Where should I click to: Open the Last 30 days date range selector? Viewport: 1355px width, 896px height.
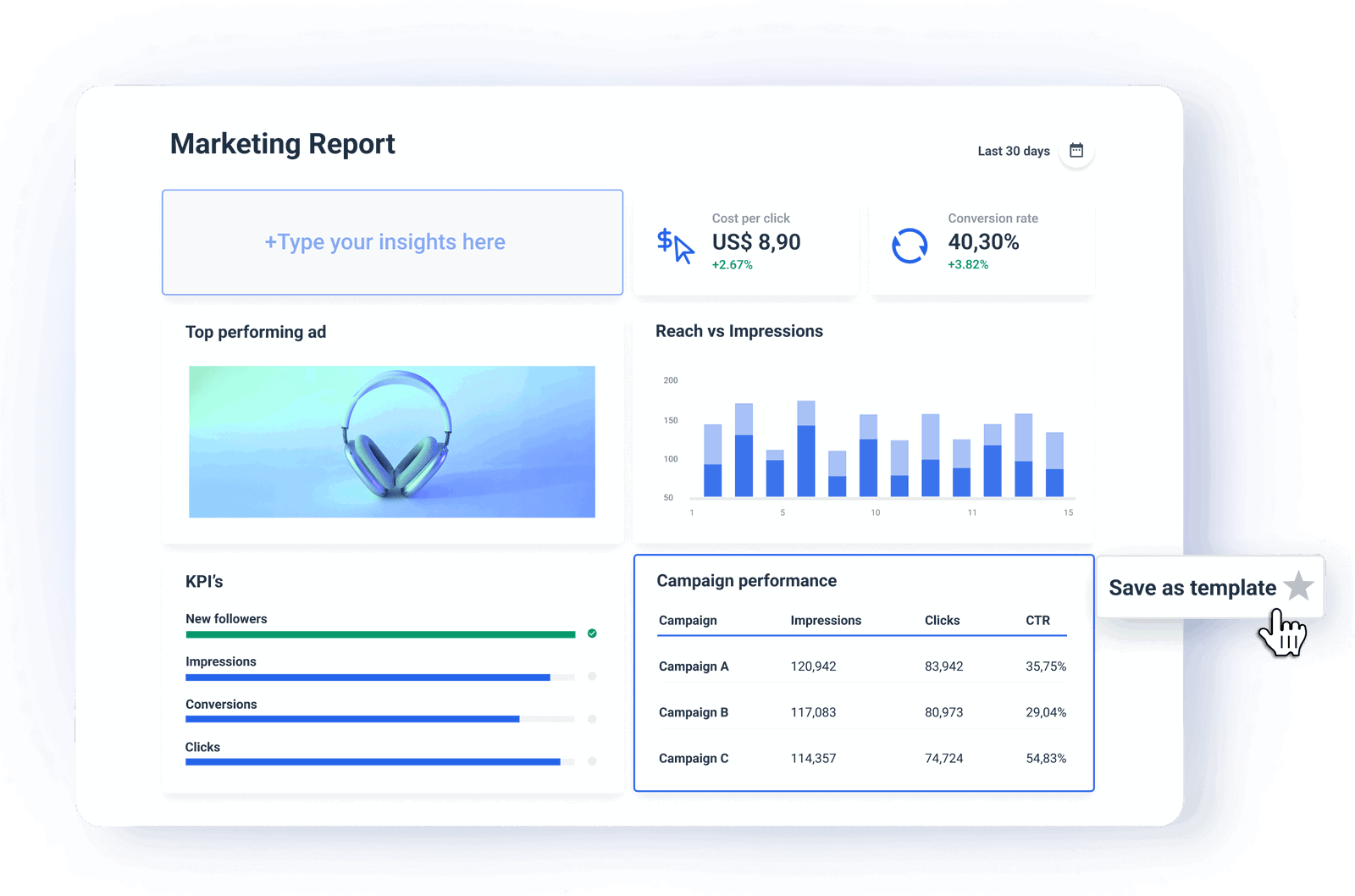[1014, 151]
